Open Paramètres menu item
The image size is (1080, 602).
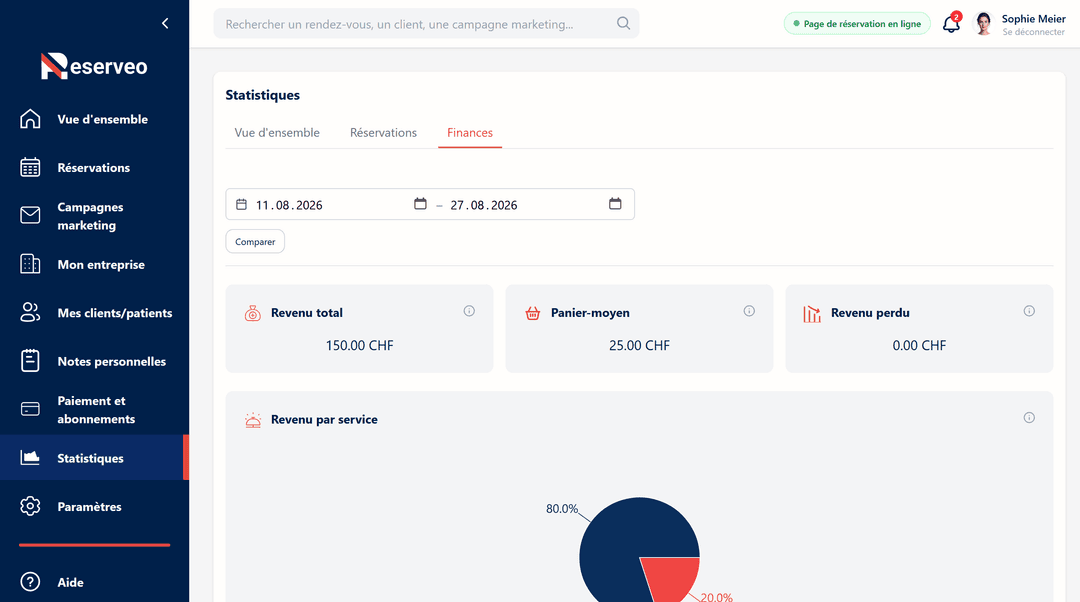coord(90,507)
